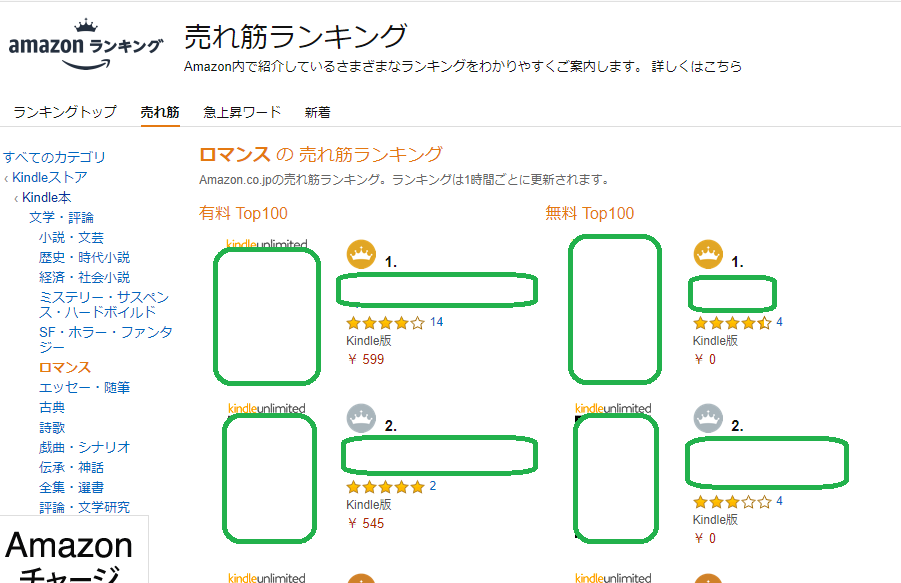Click star rating of ￥599 Kindle book
The image size is (901, 583).
coord(385,323)
